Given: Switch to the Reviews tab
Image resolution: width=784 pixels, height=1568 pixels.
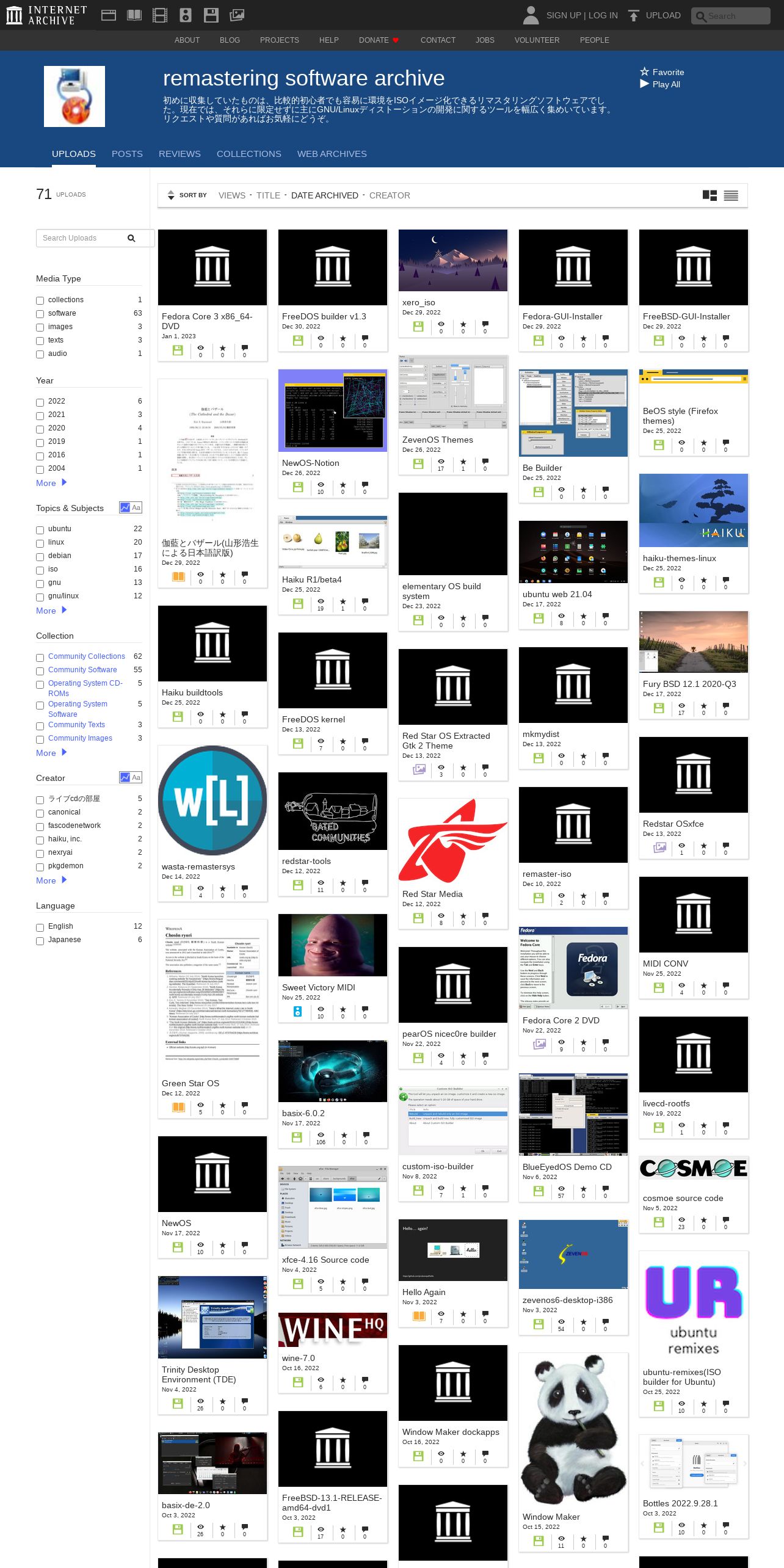Looking at the screenshot, I should click(x=180, y=154).
